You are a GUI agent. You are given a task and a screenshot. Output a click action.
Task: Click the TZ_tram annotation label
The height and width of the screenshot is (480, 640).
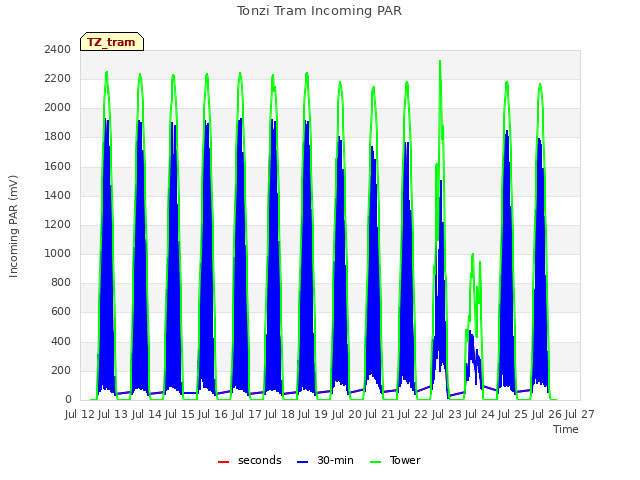(112, 42)
